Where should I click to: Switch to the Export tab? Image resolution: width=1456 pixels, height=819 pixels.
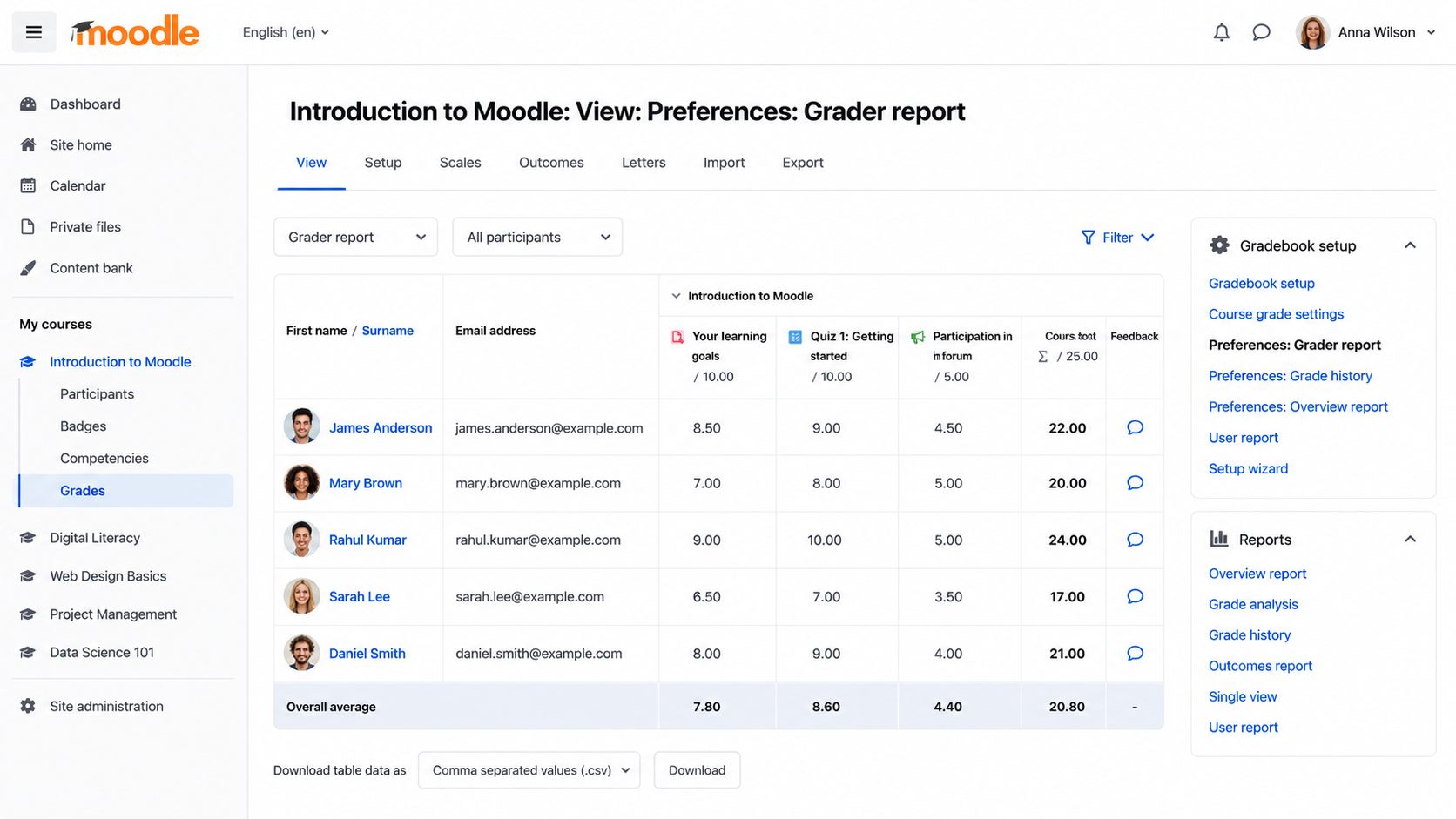pyautogui.click(x=803, y=163)
